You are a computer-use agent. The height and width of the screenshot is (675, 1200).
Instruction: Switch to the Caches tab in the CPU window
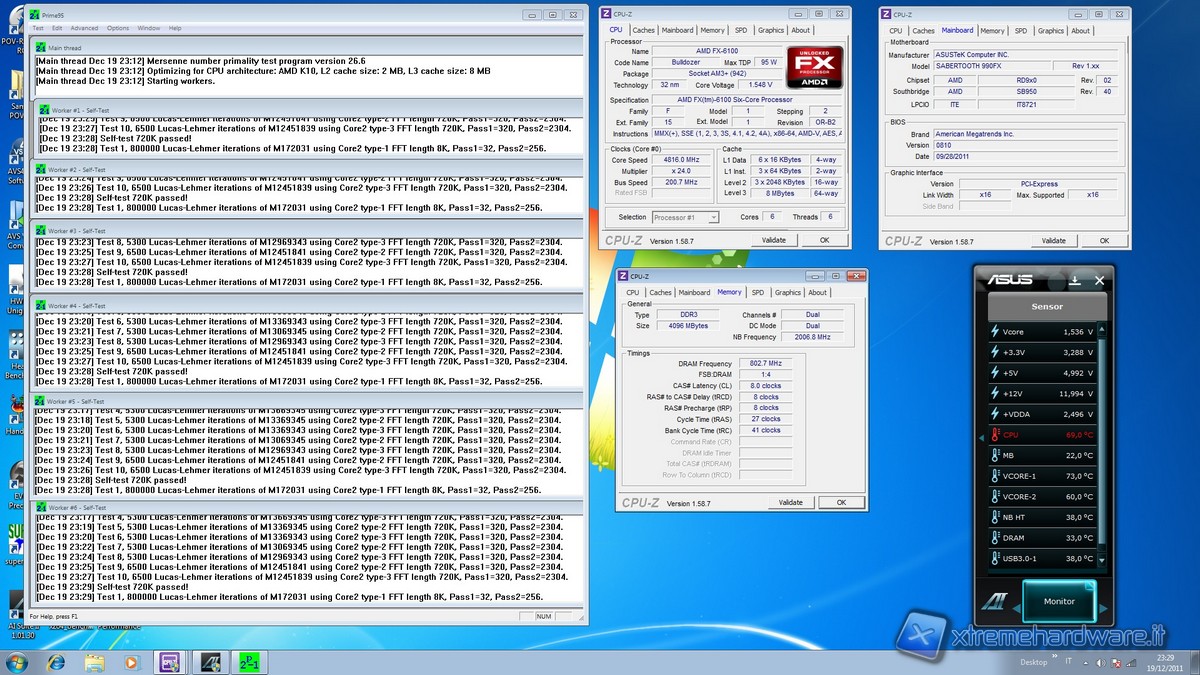coord(644,31)
